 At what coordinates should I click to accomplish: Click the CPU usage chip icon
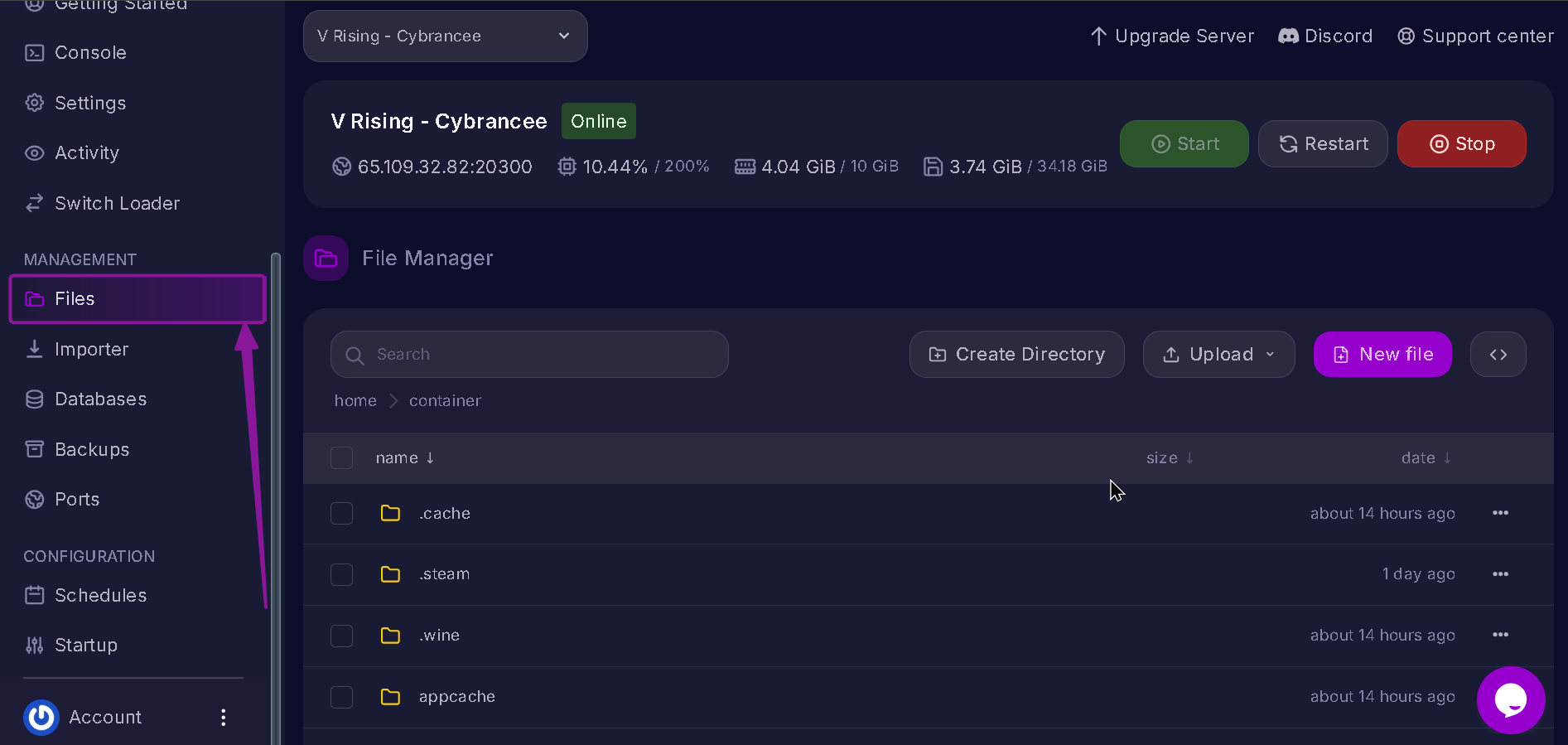[x=567, y=167]
